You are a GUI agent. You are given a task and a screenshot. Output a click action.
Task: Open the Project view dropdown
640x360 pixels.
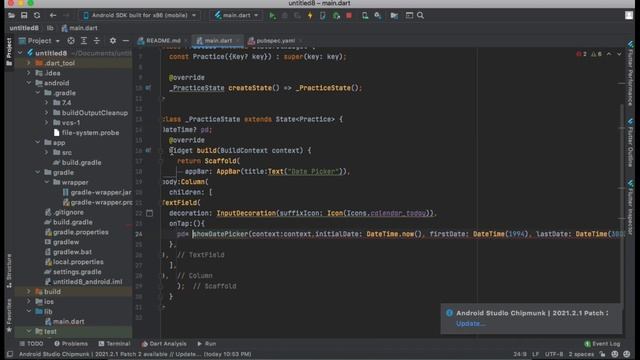[x=40, y=41]
